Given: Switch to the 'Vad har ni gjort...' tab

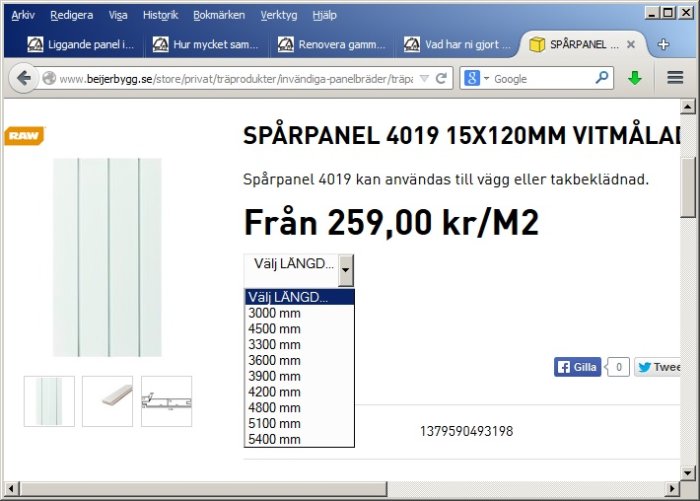Looking at the screenshot, I should coord(456,44).
